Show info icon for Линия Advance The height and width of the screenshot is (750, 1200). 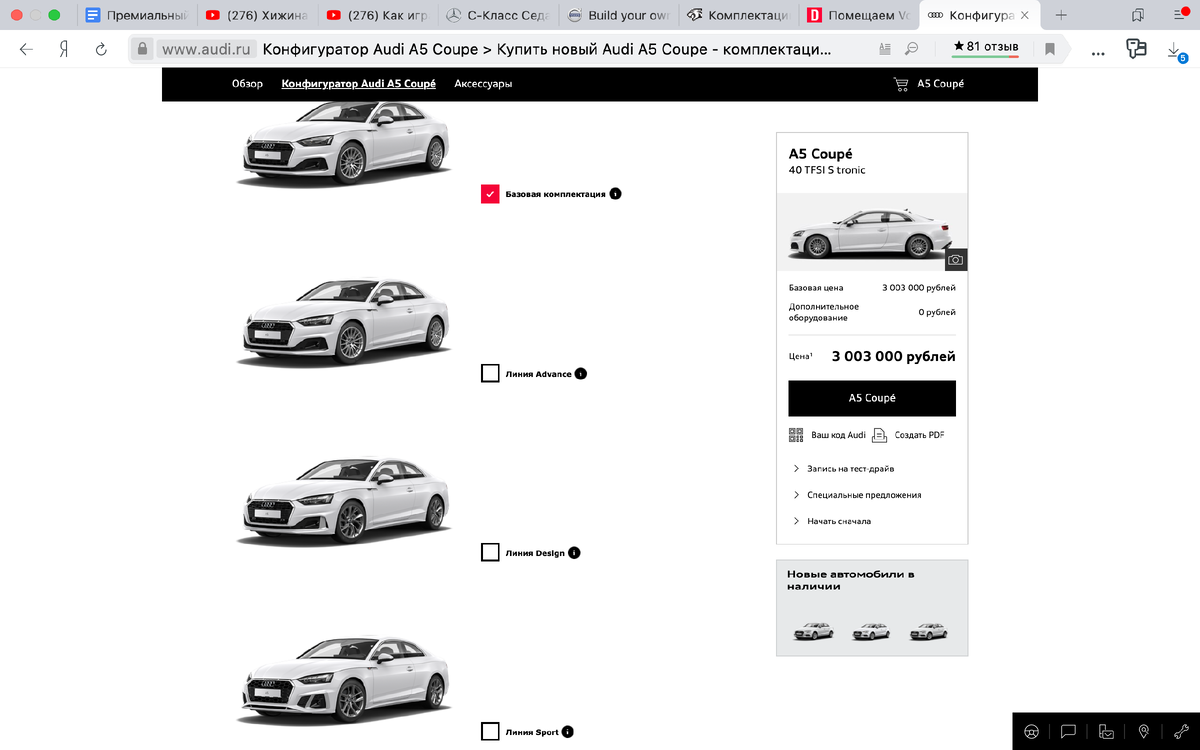coord(581,374)
